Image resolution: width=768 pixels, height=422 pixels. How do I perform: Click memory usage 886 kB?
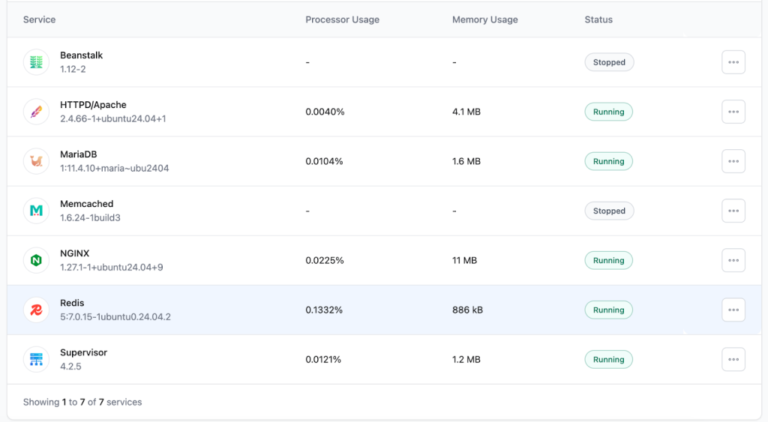468,310
